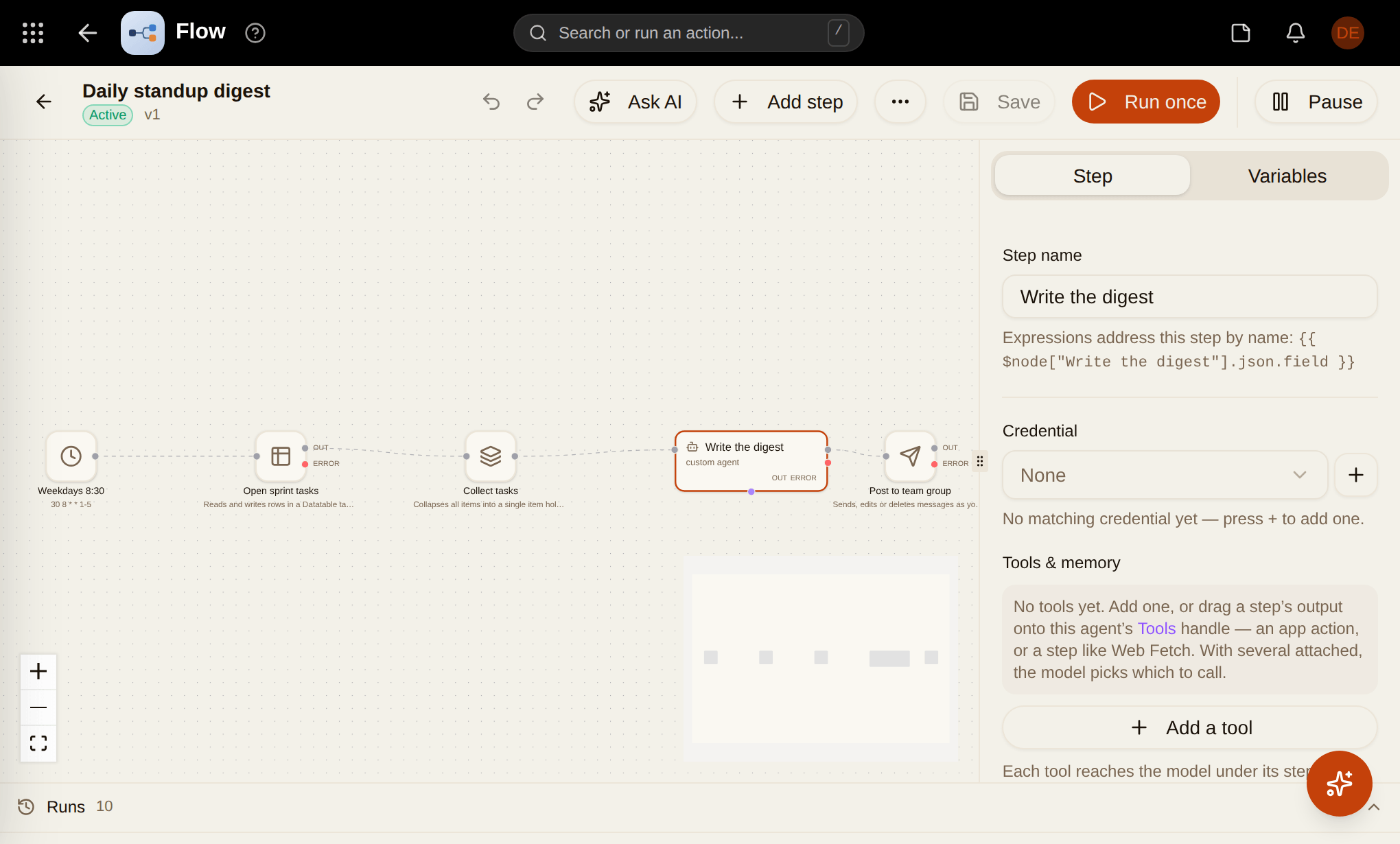Image resolution: width=1400 pixels, height=844 pixels.
Task: Zoom in on the canvas
Action: point(38,671)
